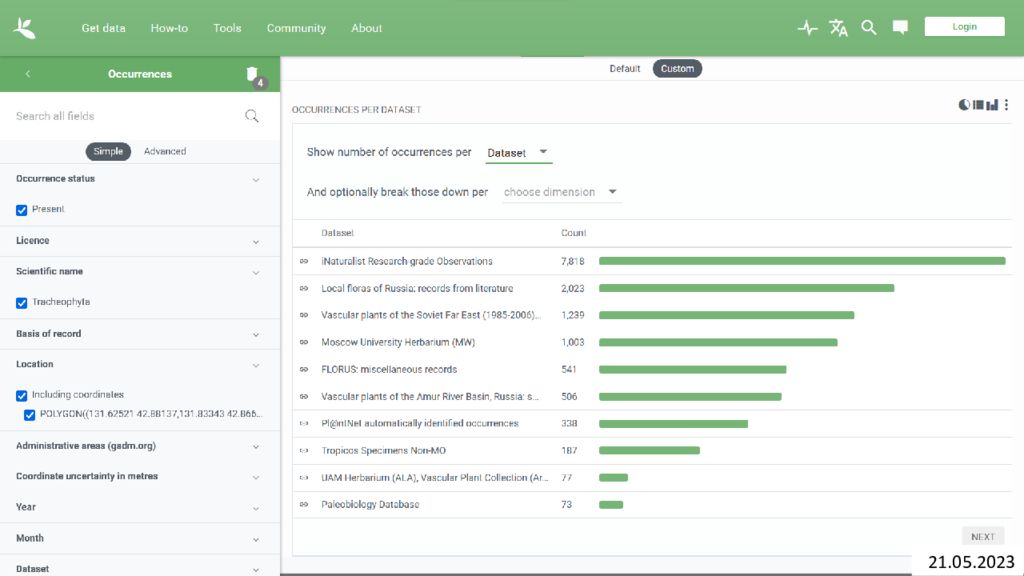Open the Community menu
Viewport: 1024px width, 576px height.
pos(296,28)
